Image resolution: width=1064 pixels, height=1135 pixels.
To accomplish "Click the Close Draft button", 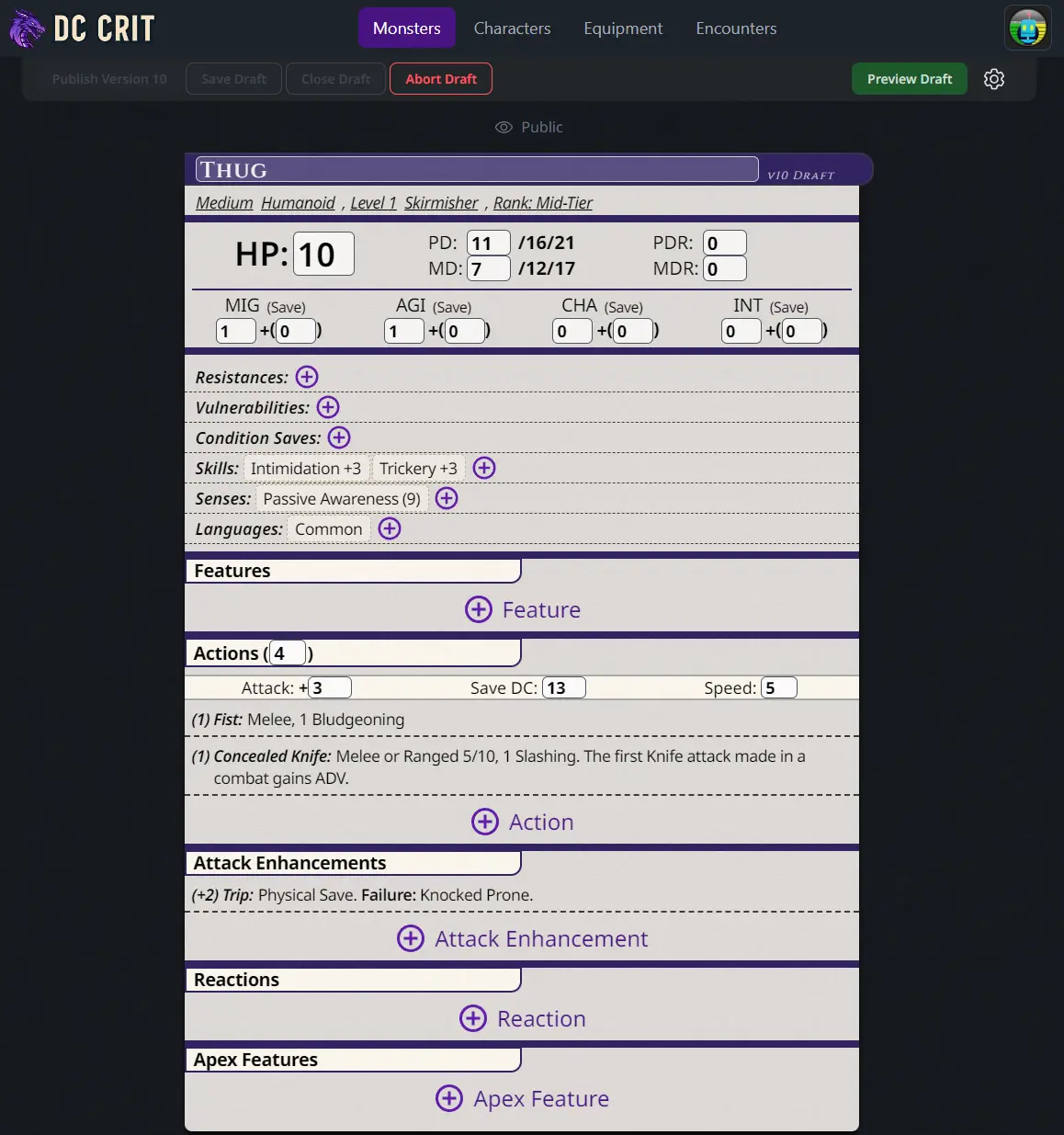I will point(335,79).
